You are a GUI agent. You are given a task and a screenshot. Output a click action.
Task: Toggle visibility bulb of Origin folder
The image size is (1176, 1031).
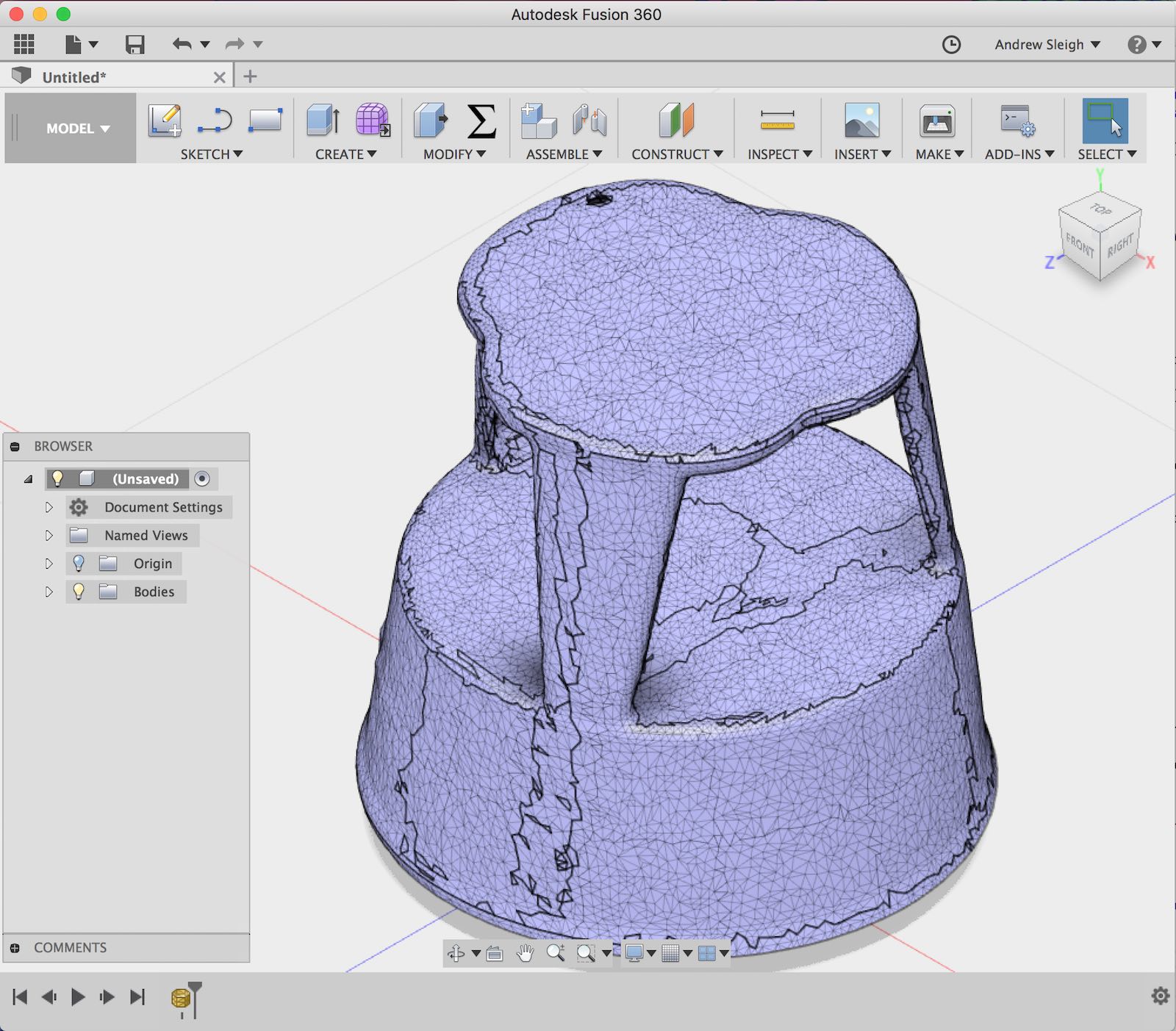click(79, 564)
